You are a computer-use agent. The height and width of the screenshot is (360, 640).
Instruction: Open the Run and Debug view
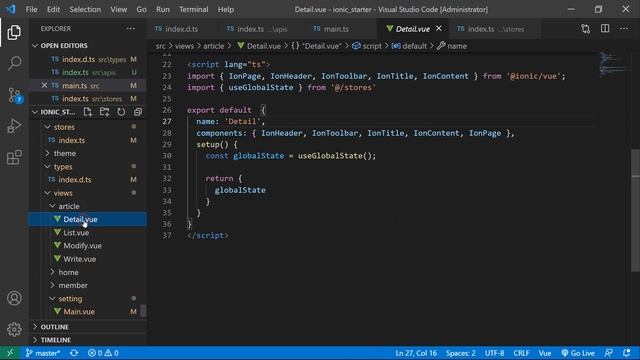point(14,126)
